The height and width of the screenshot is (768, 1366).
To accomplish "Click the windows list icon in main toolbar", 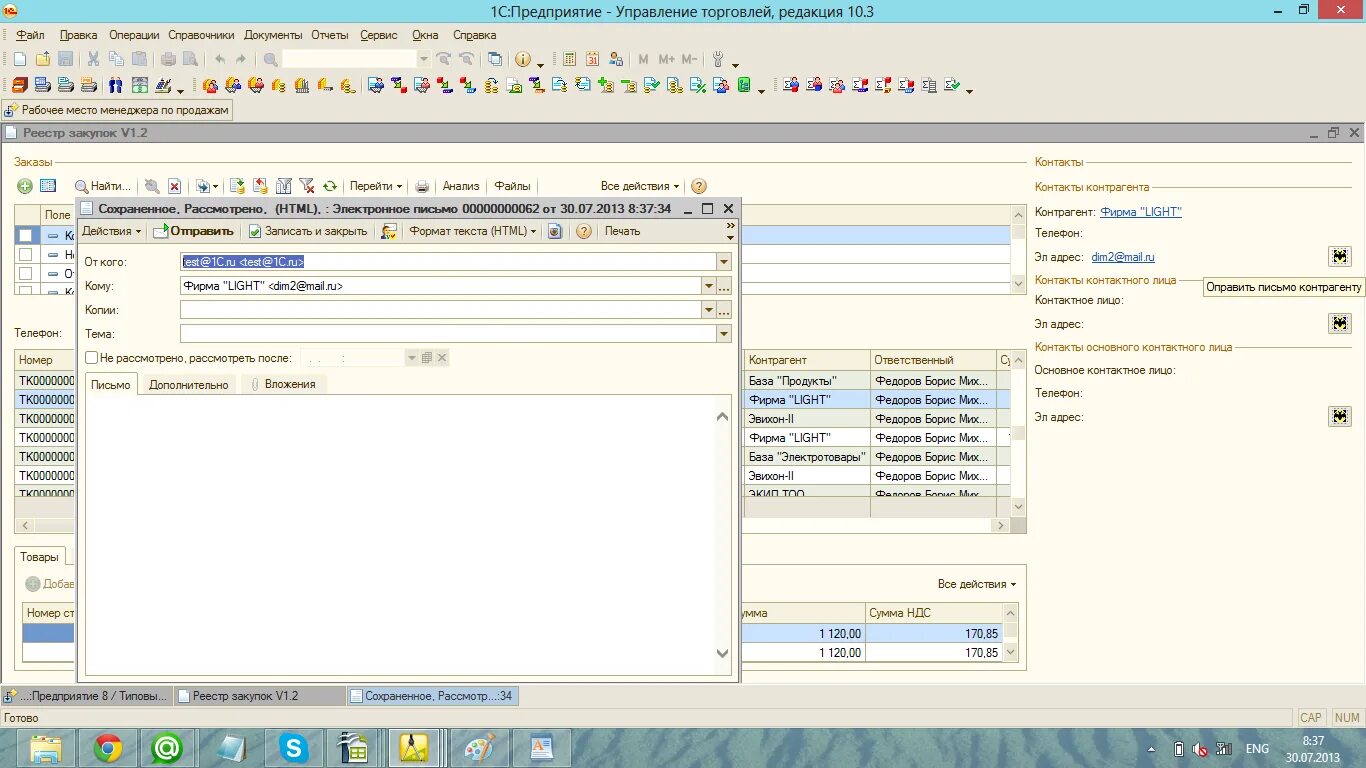I will [495, 60].
